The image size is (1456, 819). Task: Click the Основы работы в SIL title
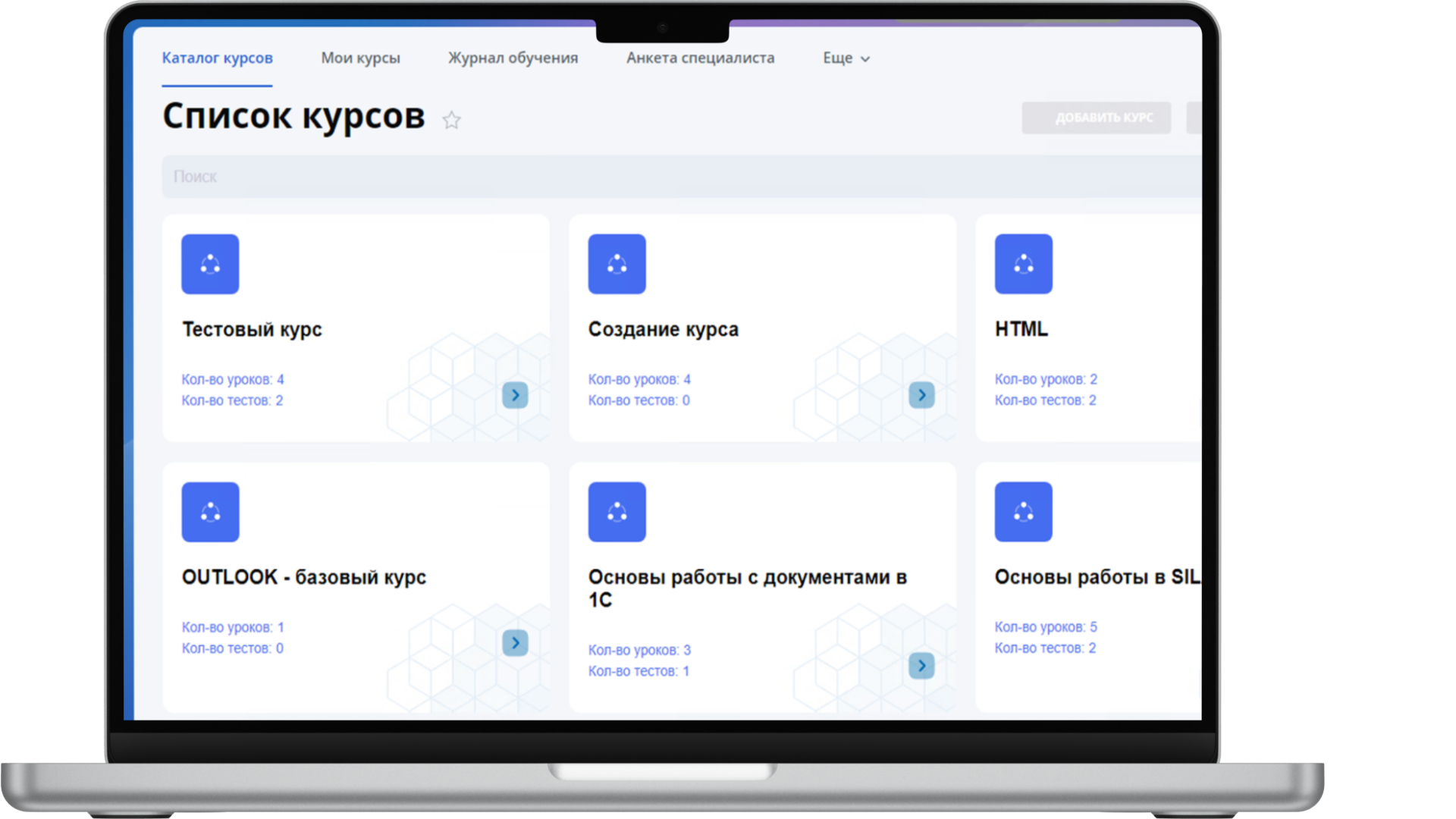[x=1096, y=577]
